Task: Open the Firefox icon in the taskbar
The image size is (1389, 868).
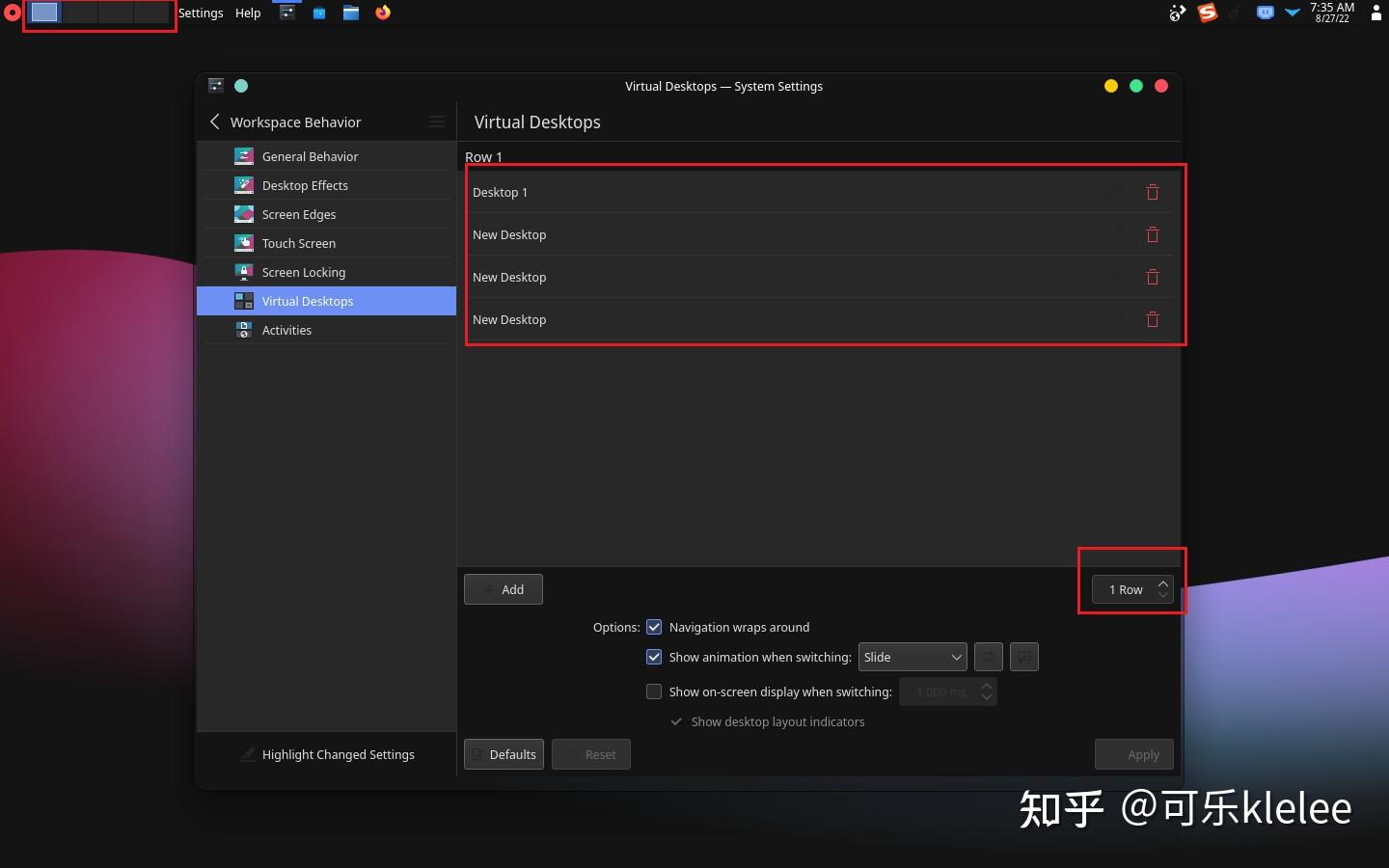Action: (x=383, y=13)
